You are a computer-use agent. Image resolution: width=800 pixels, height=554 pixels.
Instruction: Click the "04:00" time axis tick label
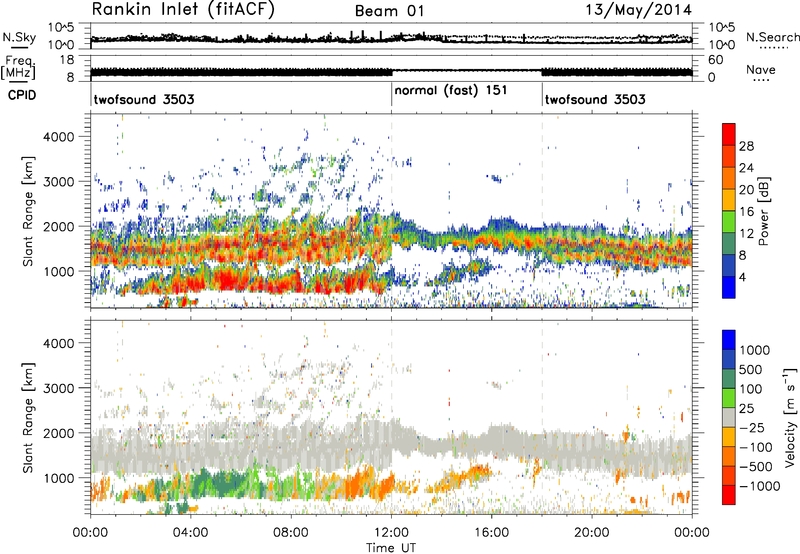[x=191, y=533]
